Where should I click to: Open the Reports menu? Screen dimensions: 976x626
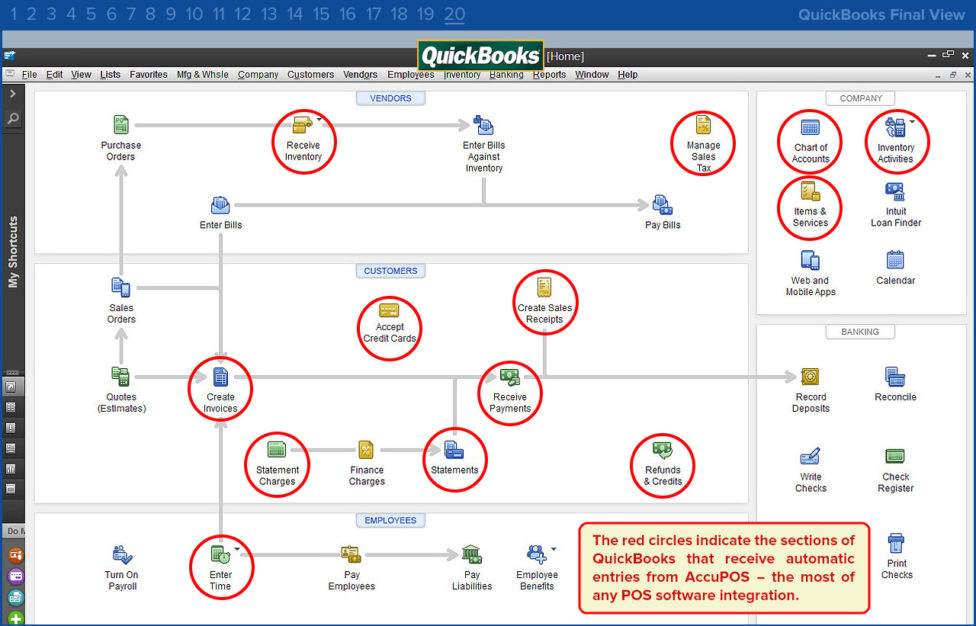pos(549,75)
